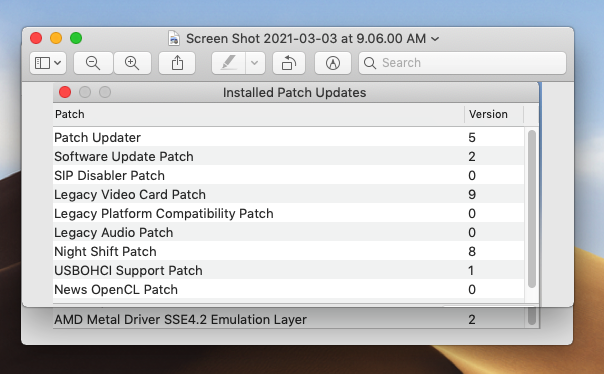Select Legacy Platform Compatibility Patch row

tap(289, 213)
